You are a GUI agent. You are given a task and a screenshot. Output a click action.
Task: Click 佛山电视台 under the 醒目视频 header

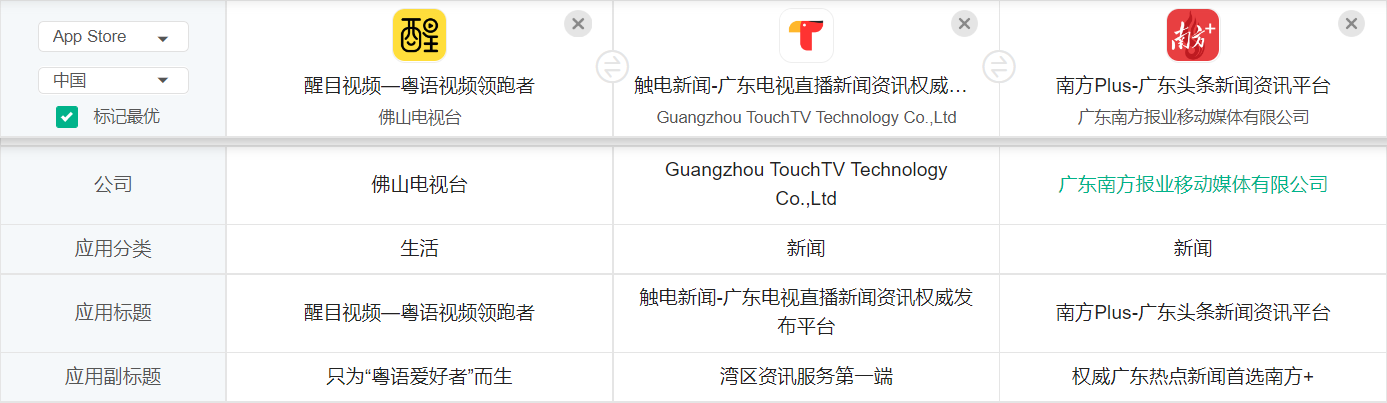coord(419,117)
